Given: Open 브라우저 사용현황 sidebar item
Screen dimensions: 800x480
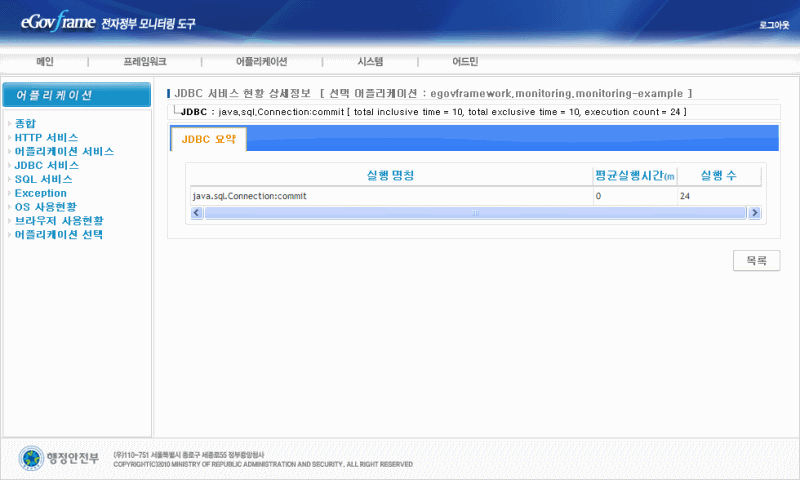Looking at the screenshot, I should [58, 220].
